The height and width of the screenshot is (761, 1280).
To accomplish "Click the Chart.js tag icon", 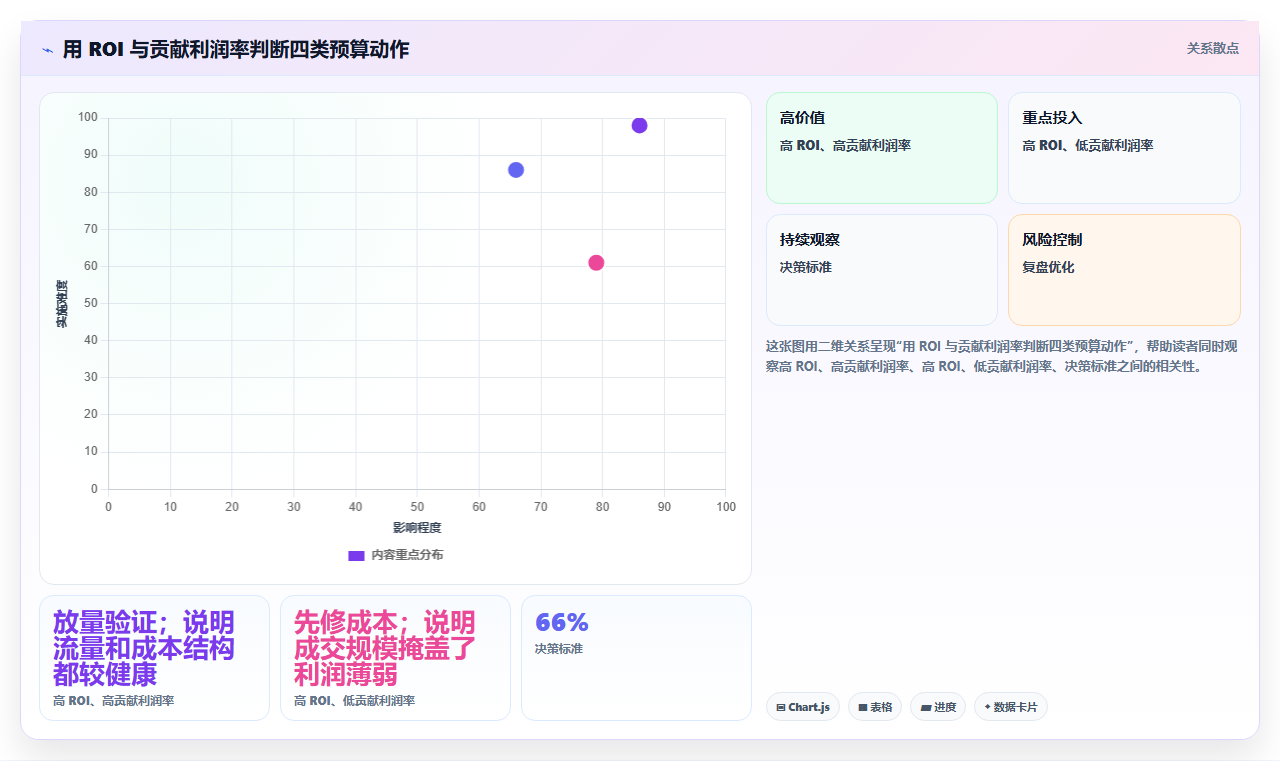I will (781, 708).
